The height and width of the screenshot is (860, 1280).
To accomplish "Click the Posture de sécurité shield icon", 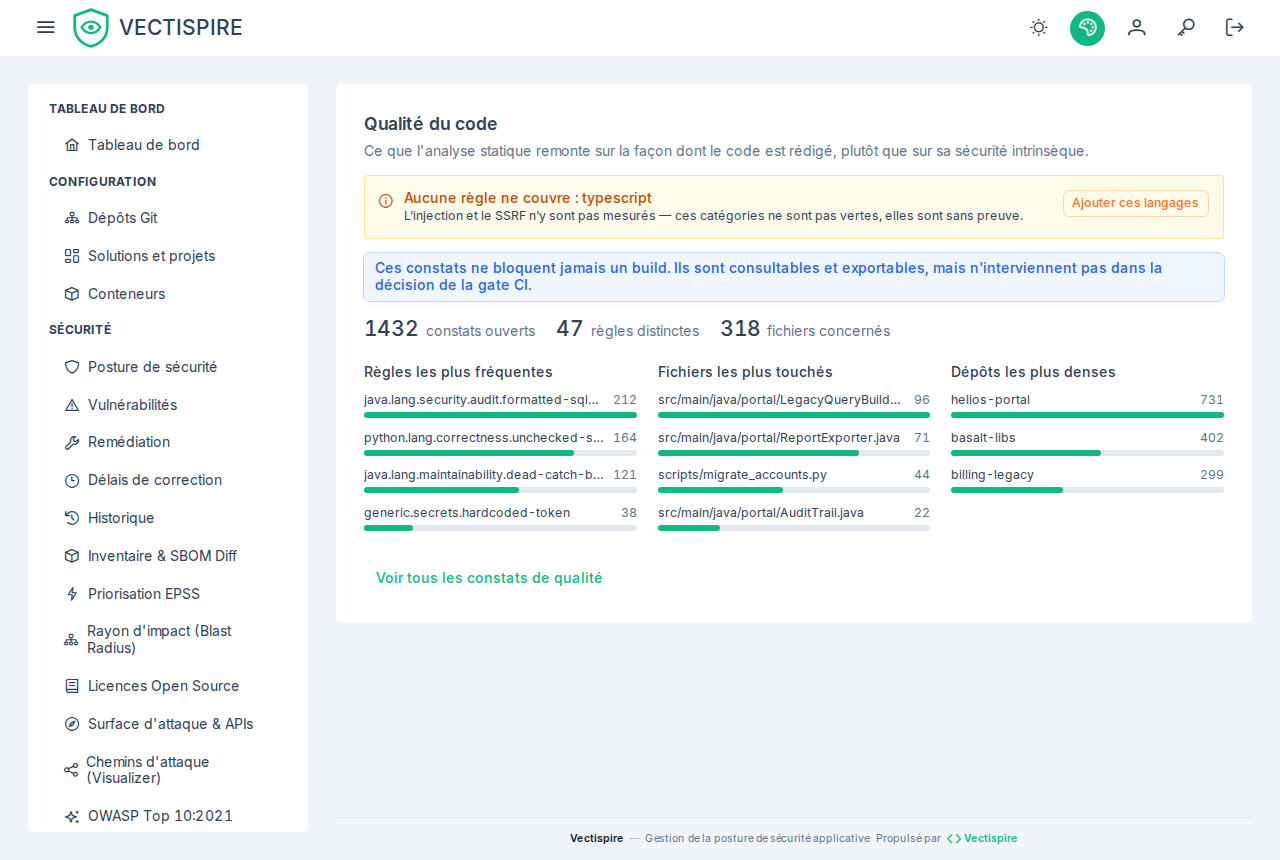I will coord(71,367).
